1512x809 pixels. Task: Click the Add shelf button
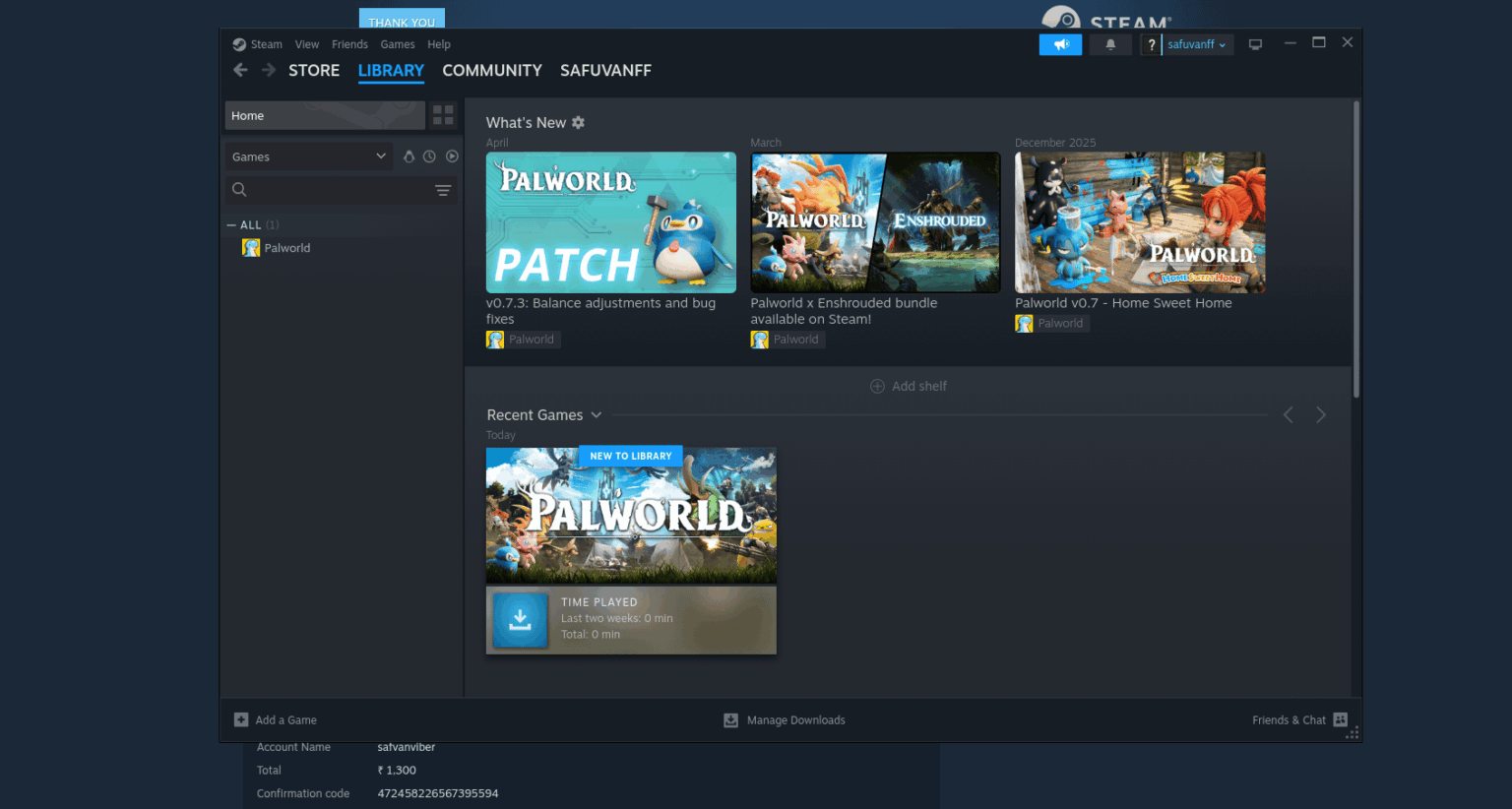908,386
